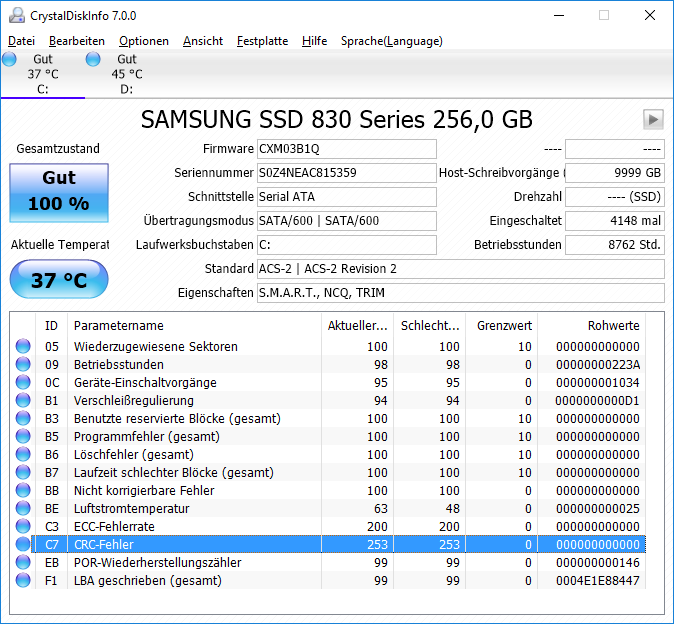Click status orb for ID 09 Betriebsstunden row
Image resolution: width=674 pixels, height=624 pixels.
pos(23,364)
